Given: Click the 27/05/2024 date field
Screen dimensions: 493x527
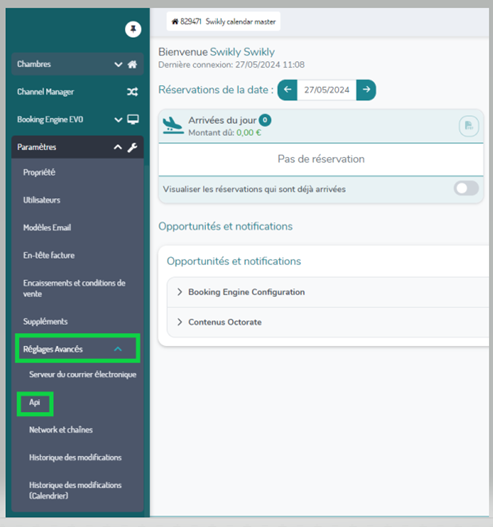Looking at the screenshot, I should (327, 90).
